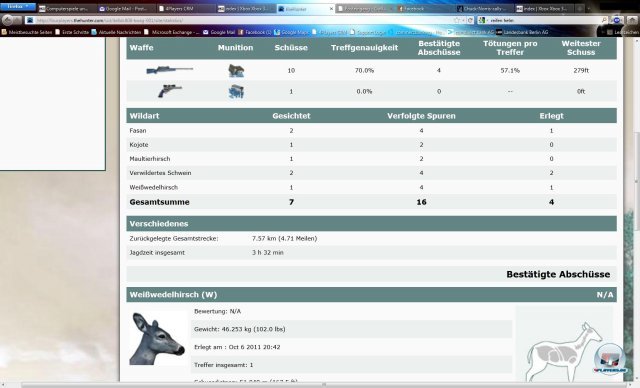Image resolution: width=640 pixels, height=388 pixels.
Task: Click the Verwildertes Schwein species row
Action: [x=371, y=173]
